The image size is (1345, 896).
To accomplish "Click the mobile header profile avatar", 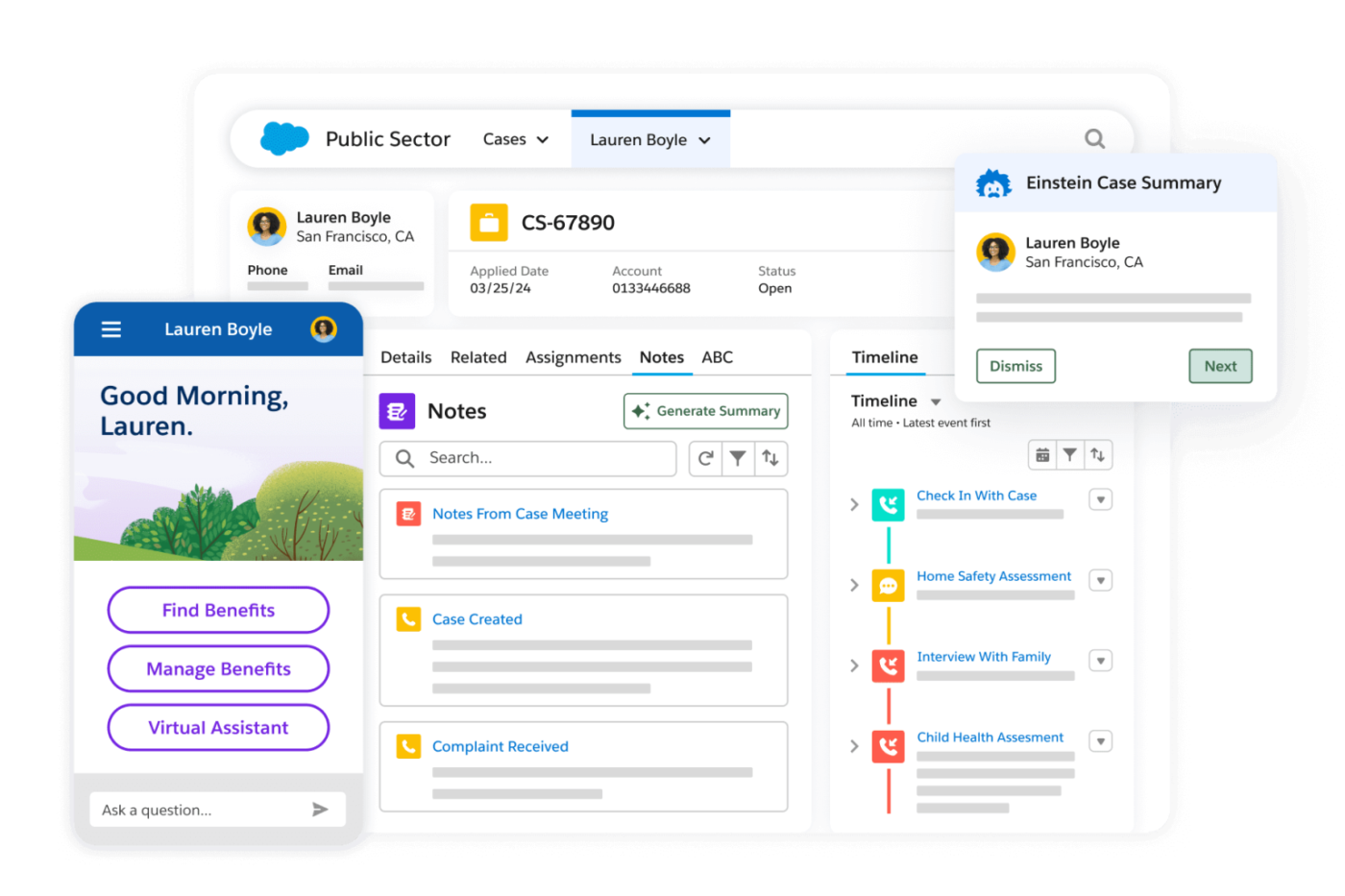I will [x=324, y=328].
